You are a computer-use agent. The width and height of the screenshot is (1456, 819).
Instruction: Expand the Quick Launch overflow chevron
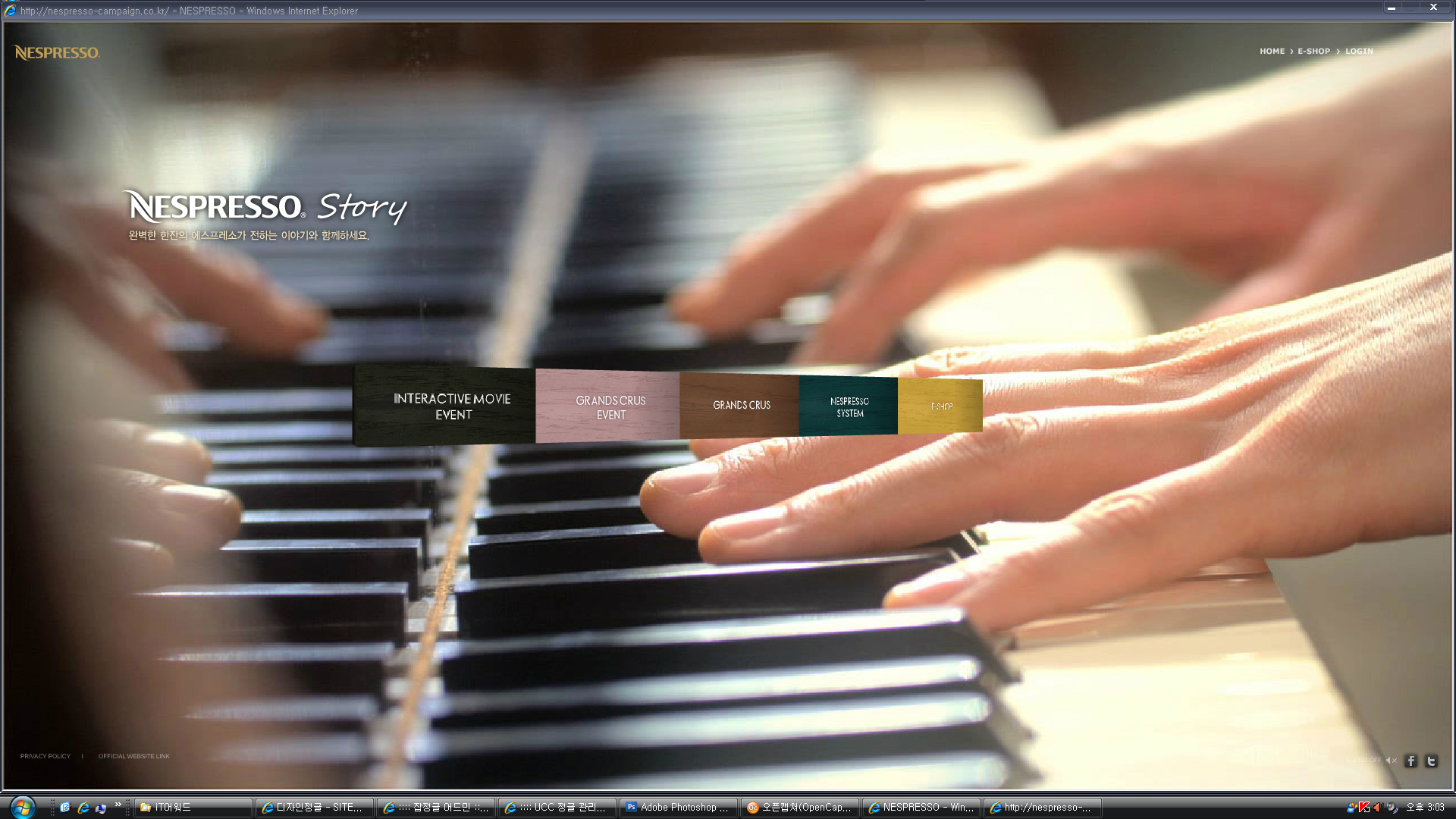pyautogui.click(x=118, y=805)
